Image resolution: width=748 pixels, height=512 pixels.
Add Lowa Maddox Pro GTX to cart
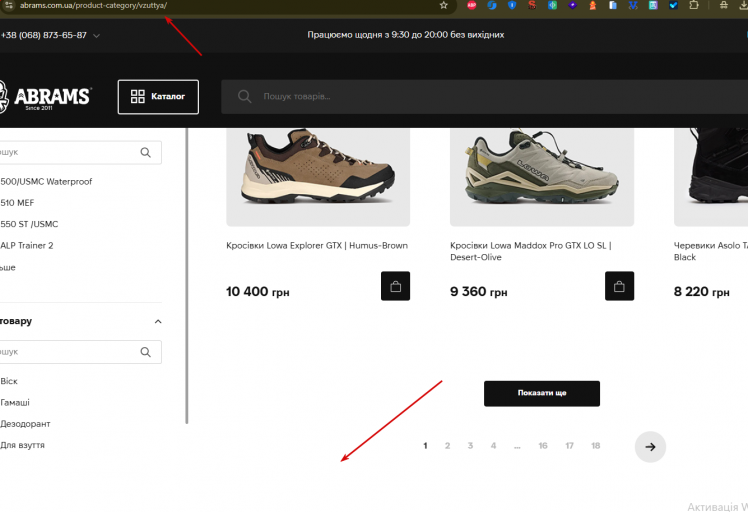tap(619, 286)
